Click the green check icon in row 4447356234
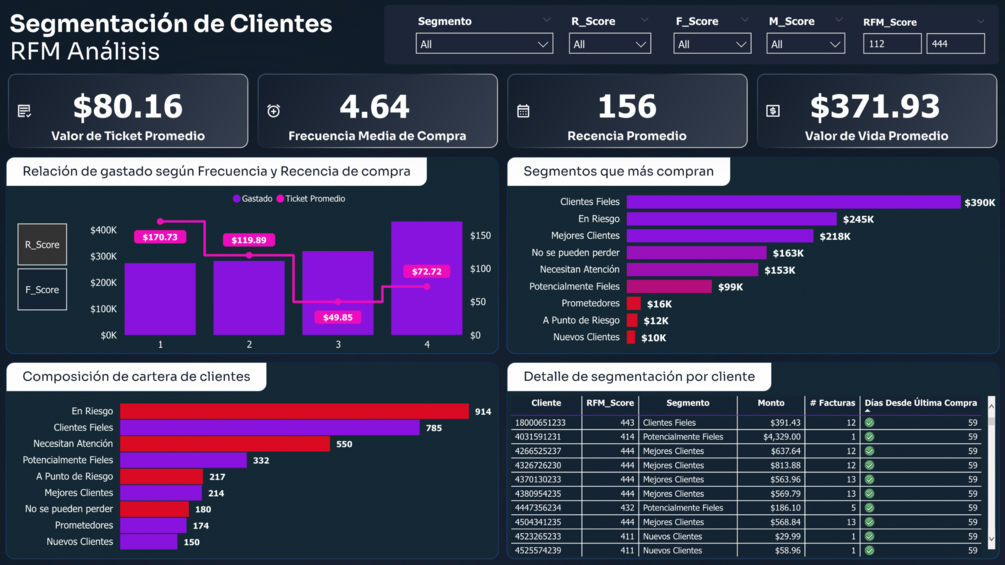Viewport: 1005px width, 565px height. (870, 508)
